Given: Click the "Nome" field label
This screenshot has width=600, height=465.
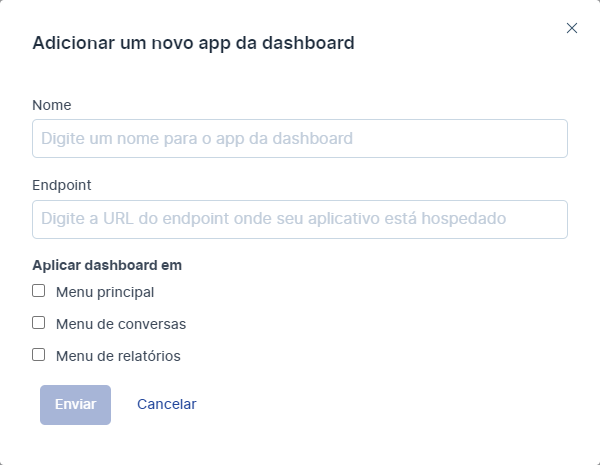Looking at the screenshot, I should [52, 105].
